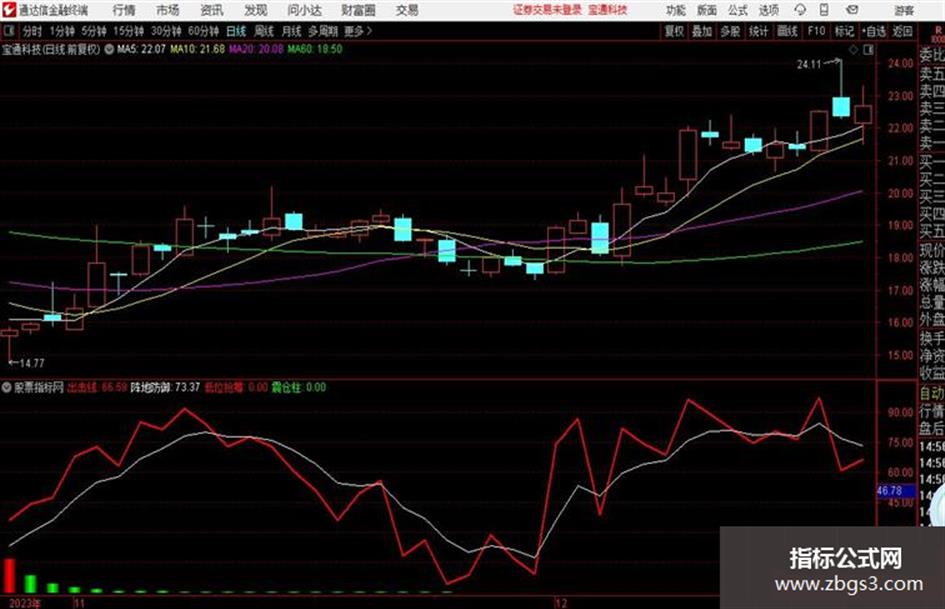Image resolution: width=945 pixels, height=609 pixels.
Task: Open the 交易 menu
Action: click(407, 10)
